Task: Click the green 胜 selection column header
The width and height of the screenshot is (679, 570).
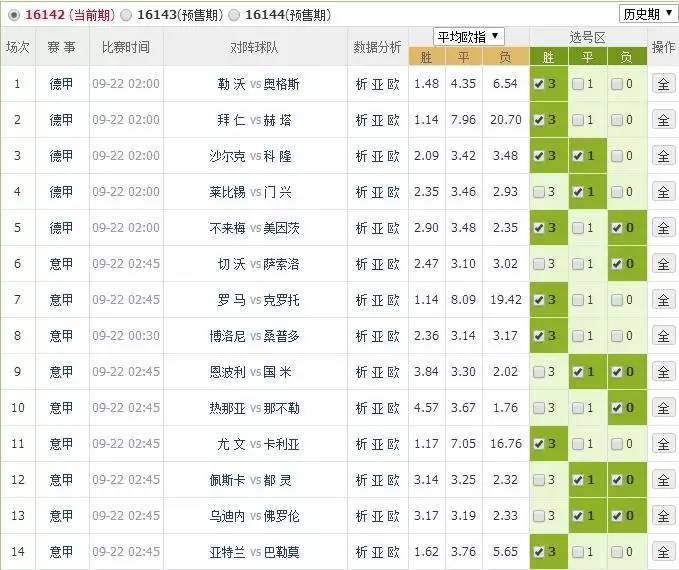Action: 548,57
